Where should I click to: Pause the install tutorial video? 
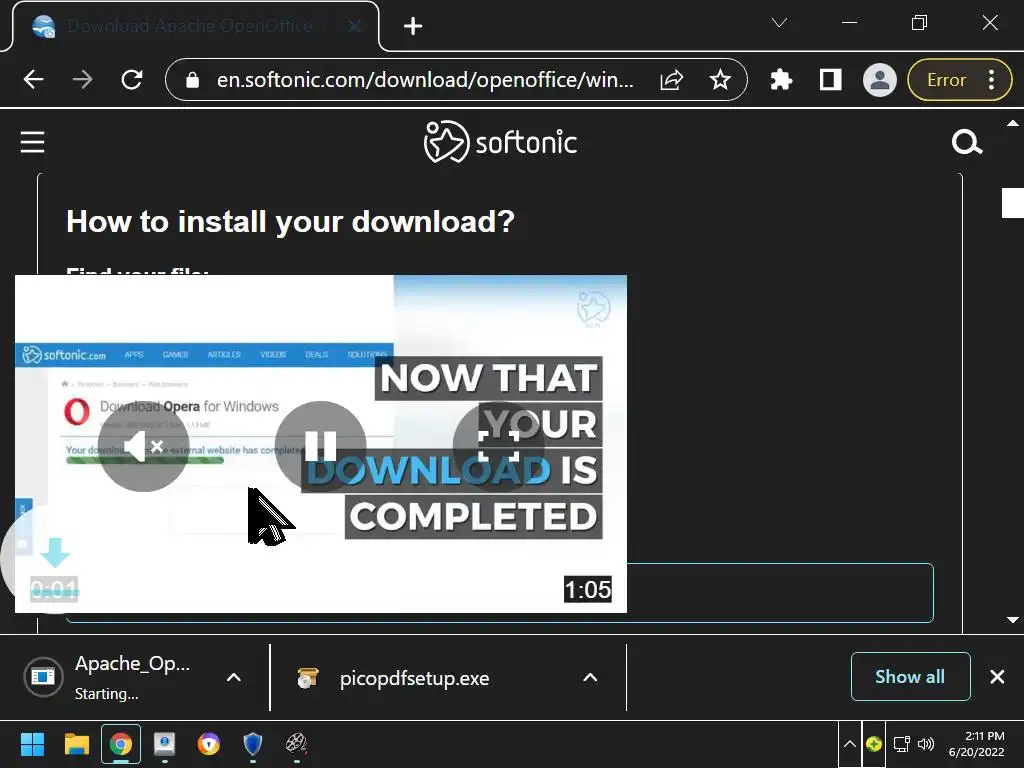coord(320,447)
